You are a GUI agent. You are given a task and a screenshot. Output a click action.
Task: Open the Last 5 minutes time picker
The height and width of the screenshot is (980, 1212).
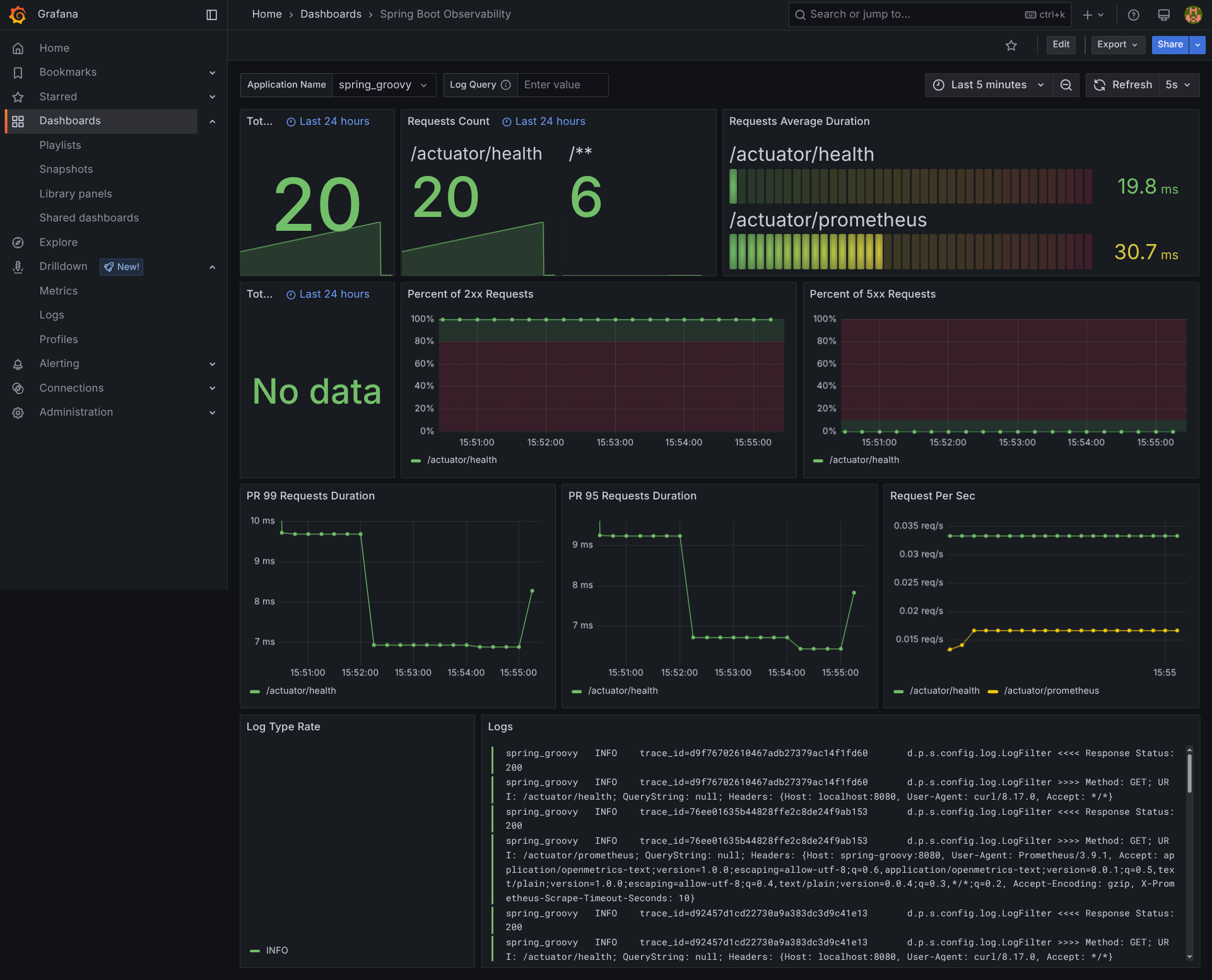coord(988,85)
